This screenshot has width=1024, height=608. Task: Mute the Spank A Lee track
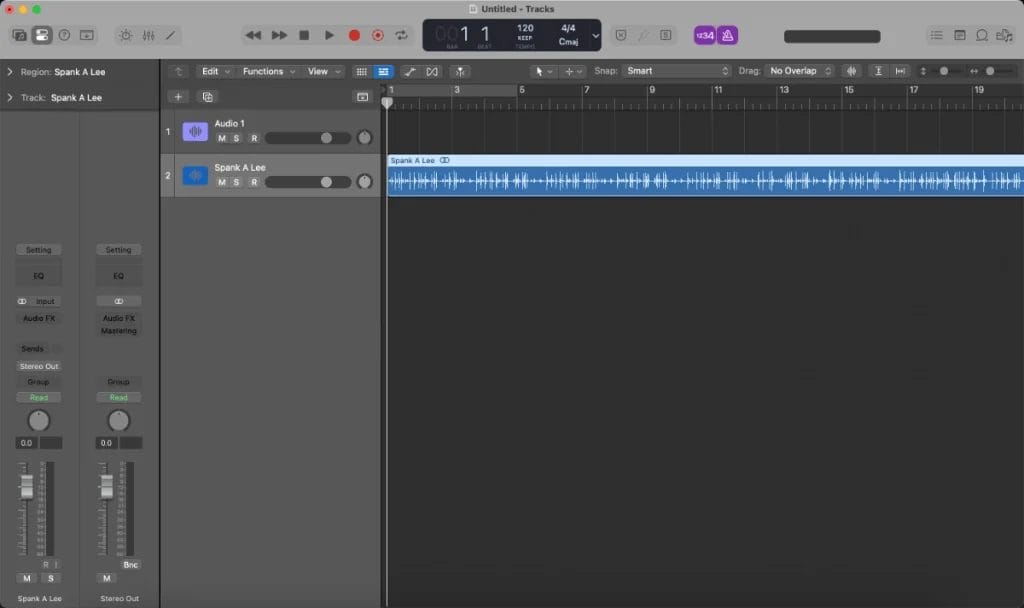point(221,182)
